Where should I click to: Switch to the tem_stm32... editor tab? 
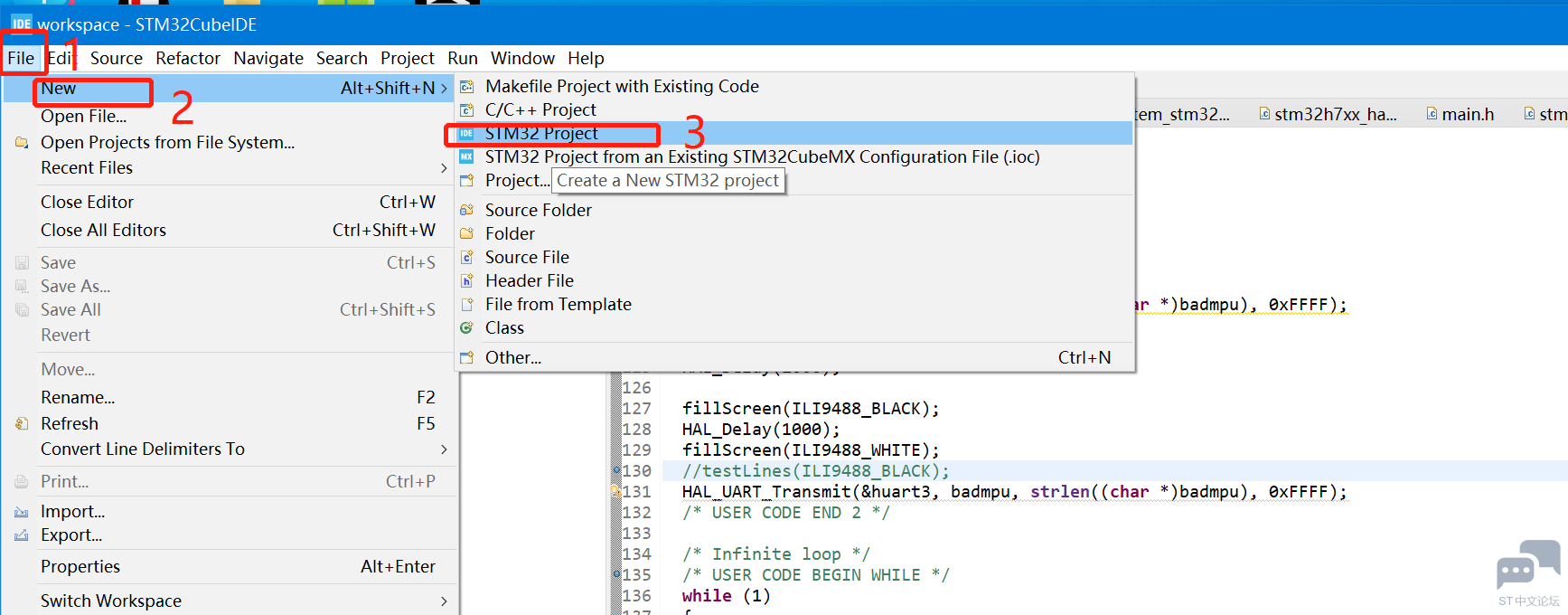(1184, 114)
